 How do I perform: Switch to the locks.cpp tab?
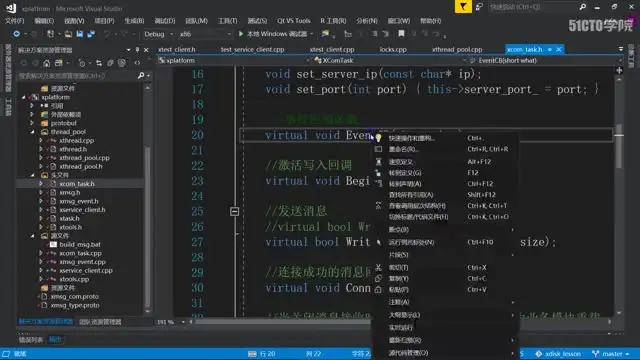393,49
